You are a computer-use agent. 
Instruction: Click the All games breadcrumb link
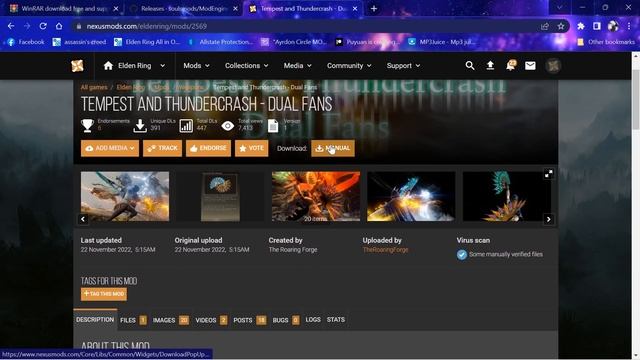(94, 87)
